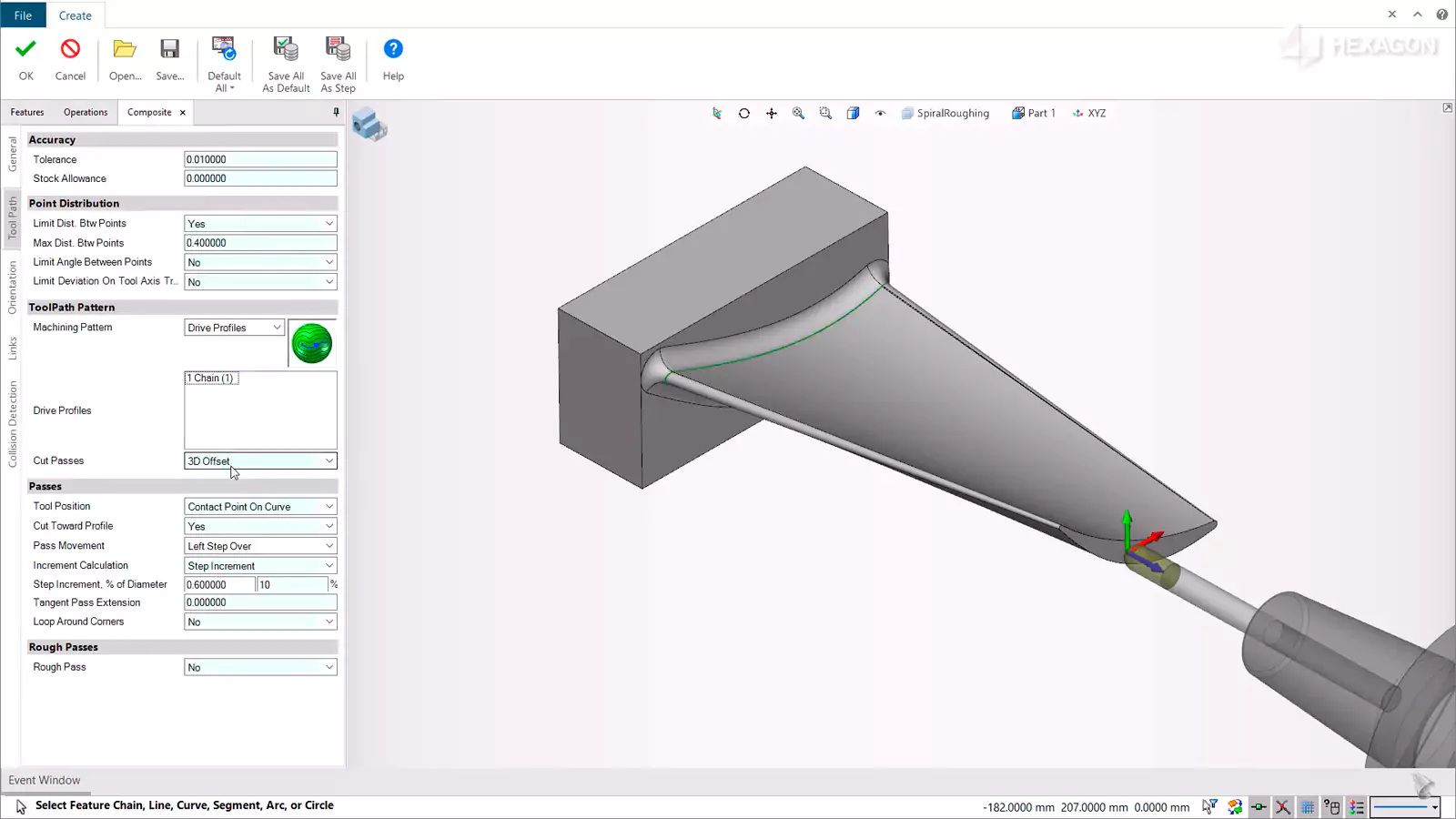Click Tangent Pass Extension field
This screenshot has height=819, width=1456.
[x=260, y=602]
